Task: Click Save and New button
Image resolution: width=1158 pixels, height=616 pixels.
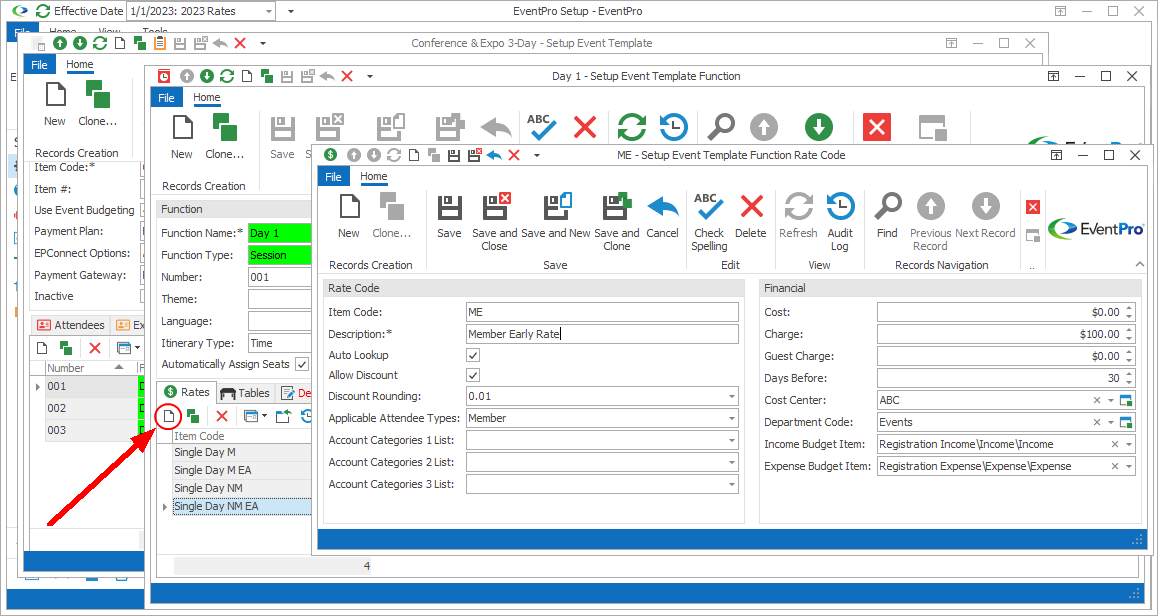Action: point(555,216)
